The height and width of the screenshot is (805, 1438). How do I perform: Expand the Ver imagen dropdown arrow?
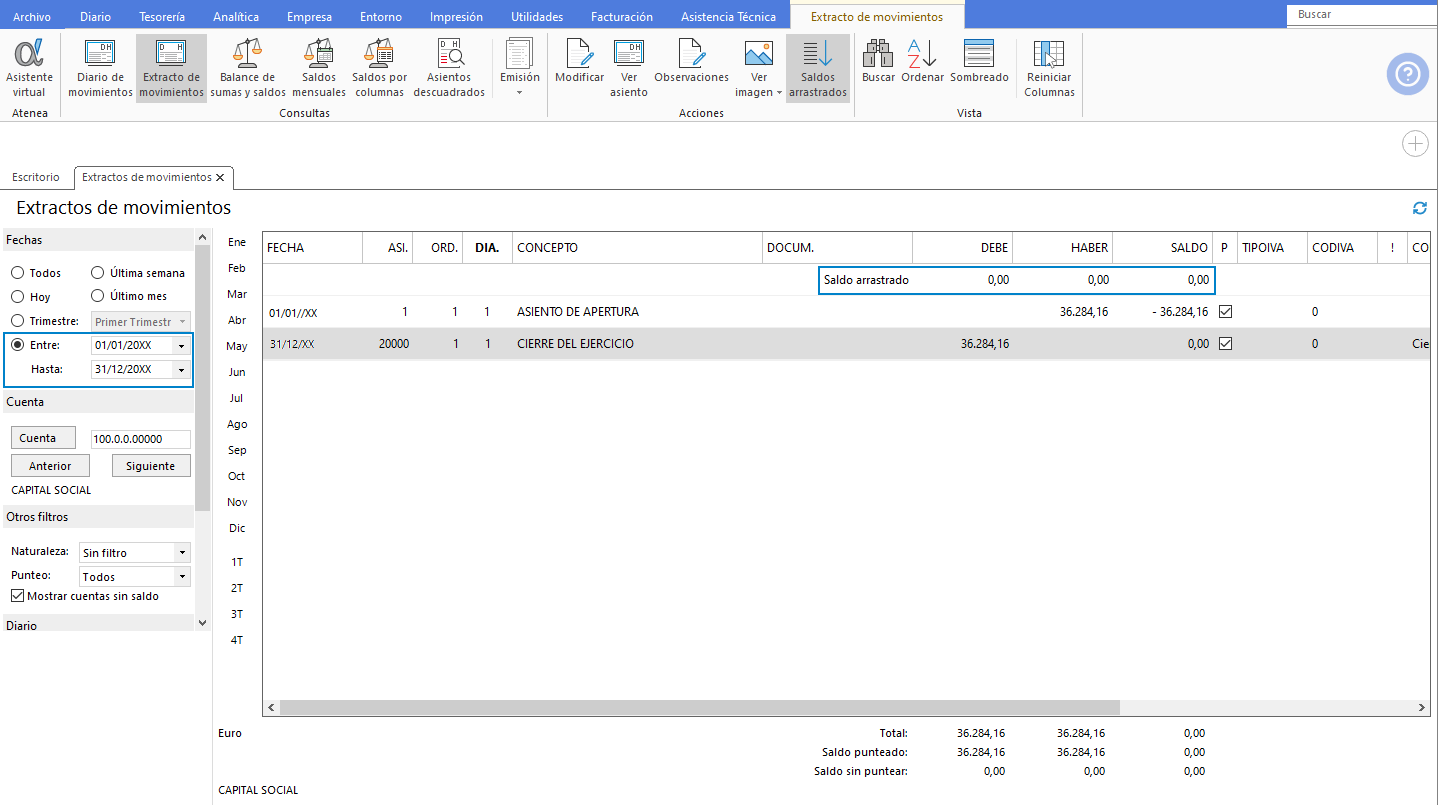coord(779,93)
